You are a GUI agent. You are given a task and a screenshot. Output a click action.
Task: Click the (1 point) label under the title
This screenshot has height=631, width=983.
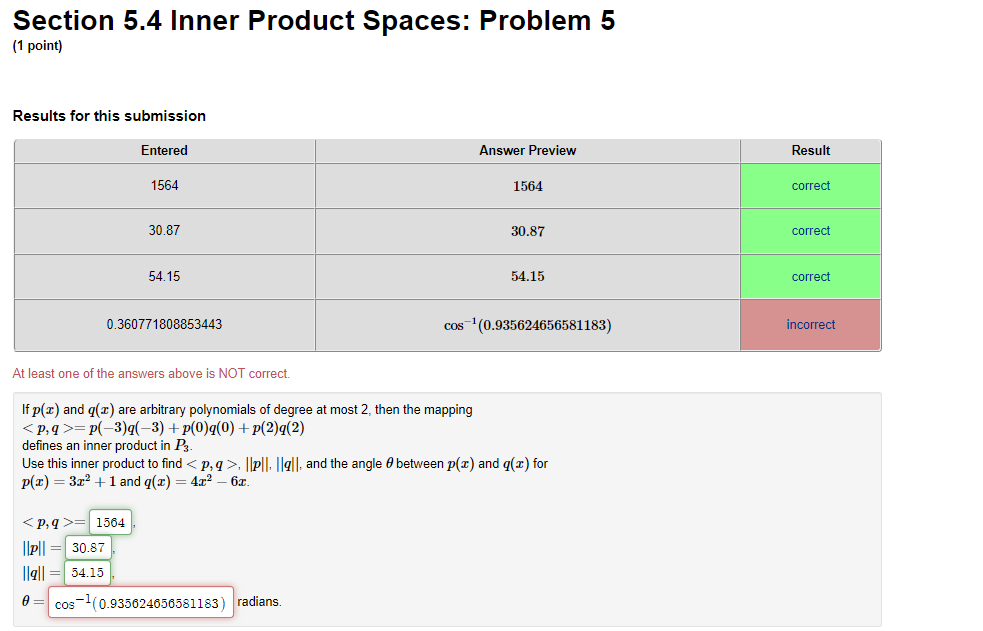(36, 45)
